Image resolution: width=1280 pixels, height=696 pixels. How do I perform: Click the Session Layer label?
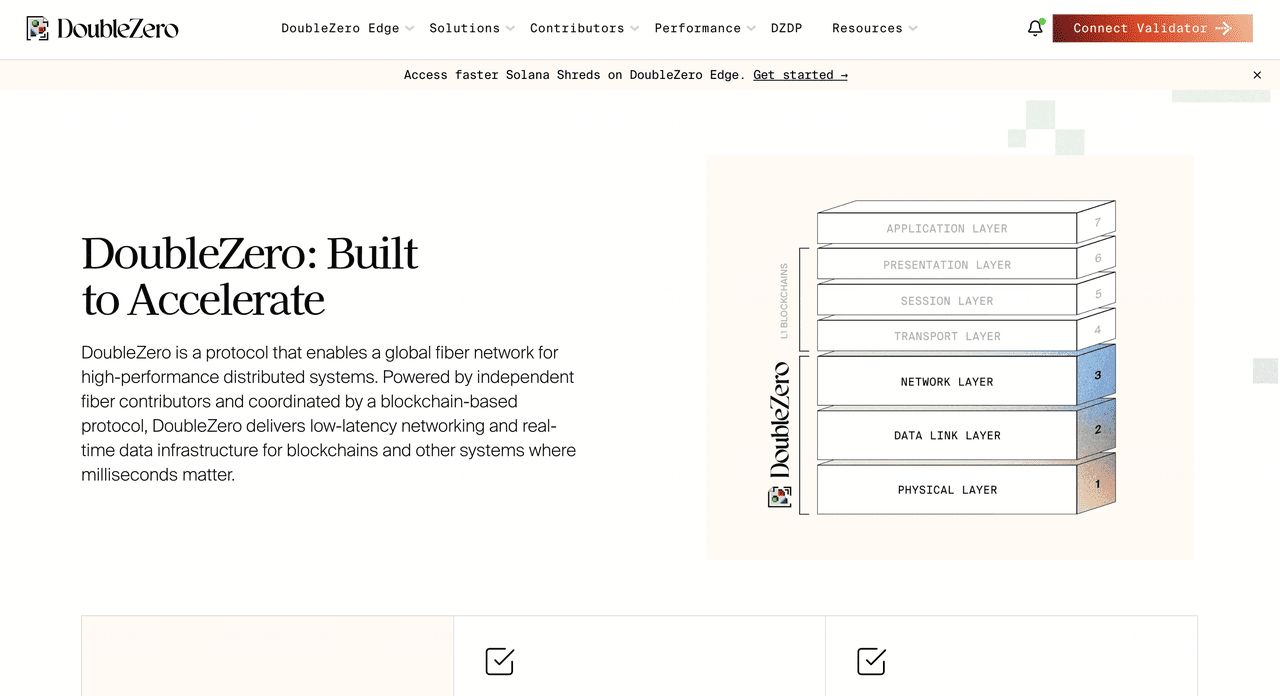(947, 301)
